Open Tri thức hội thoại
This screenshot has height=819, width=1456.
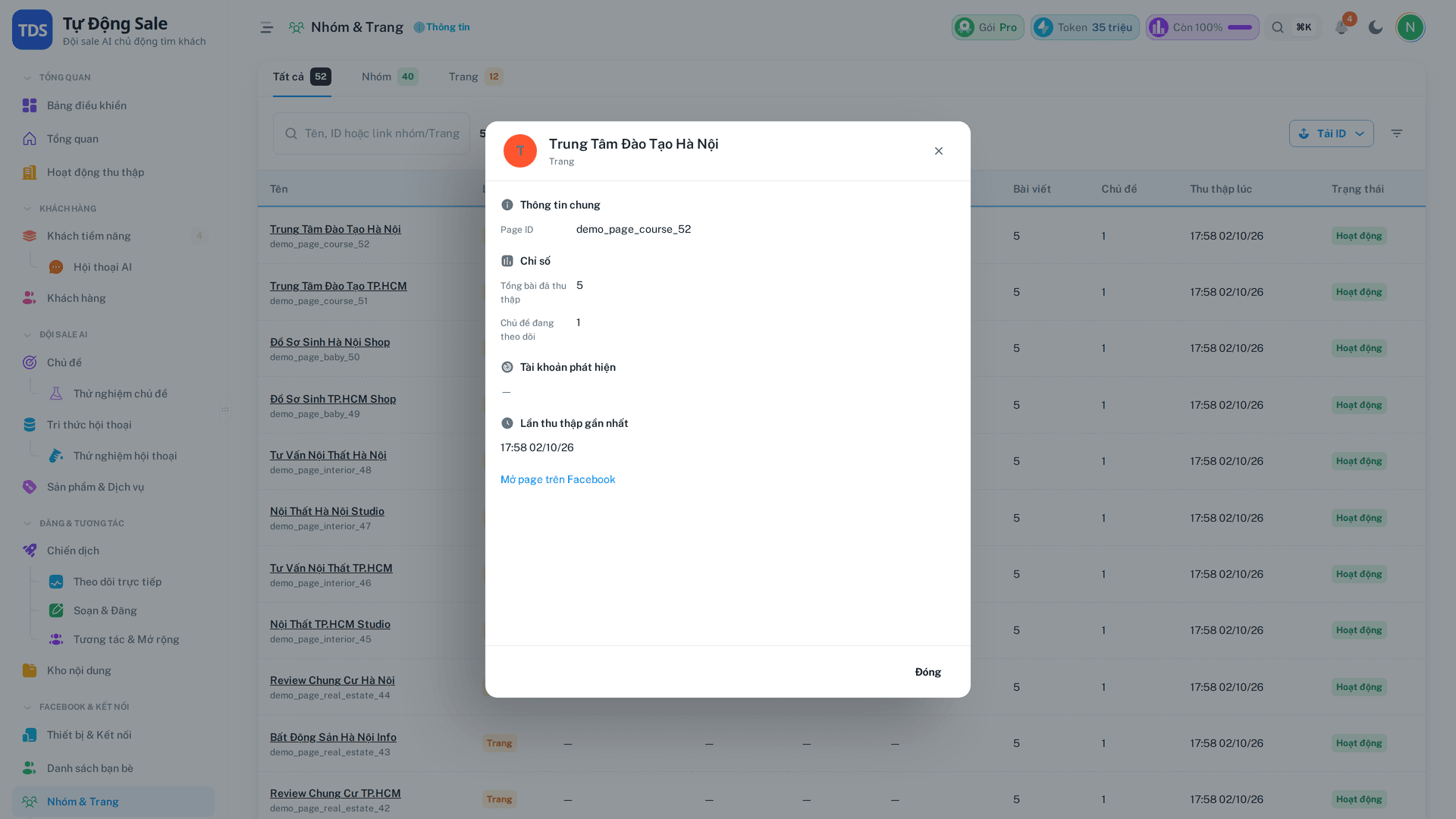point(113,425)
